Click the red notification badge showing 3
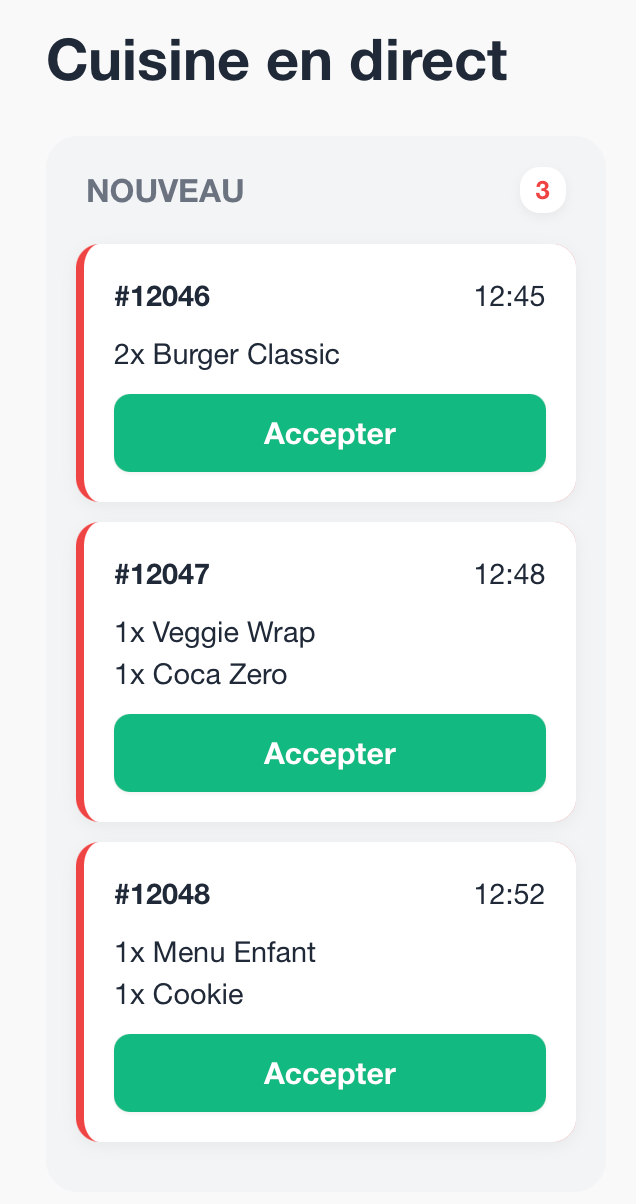Image resolution: width=636 pixels, height=1204 pixels. tap(542, 190)
